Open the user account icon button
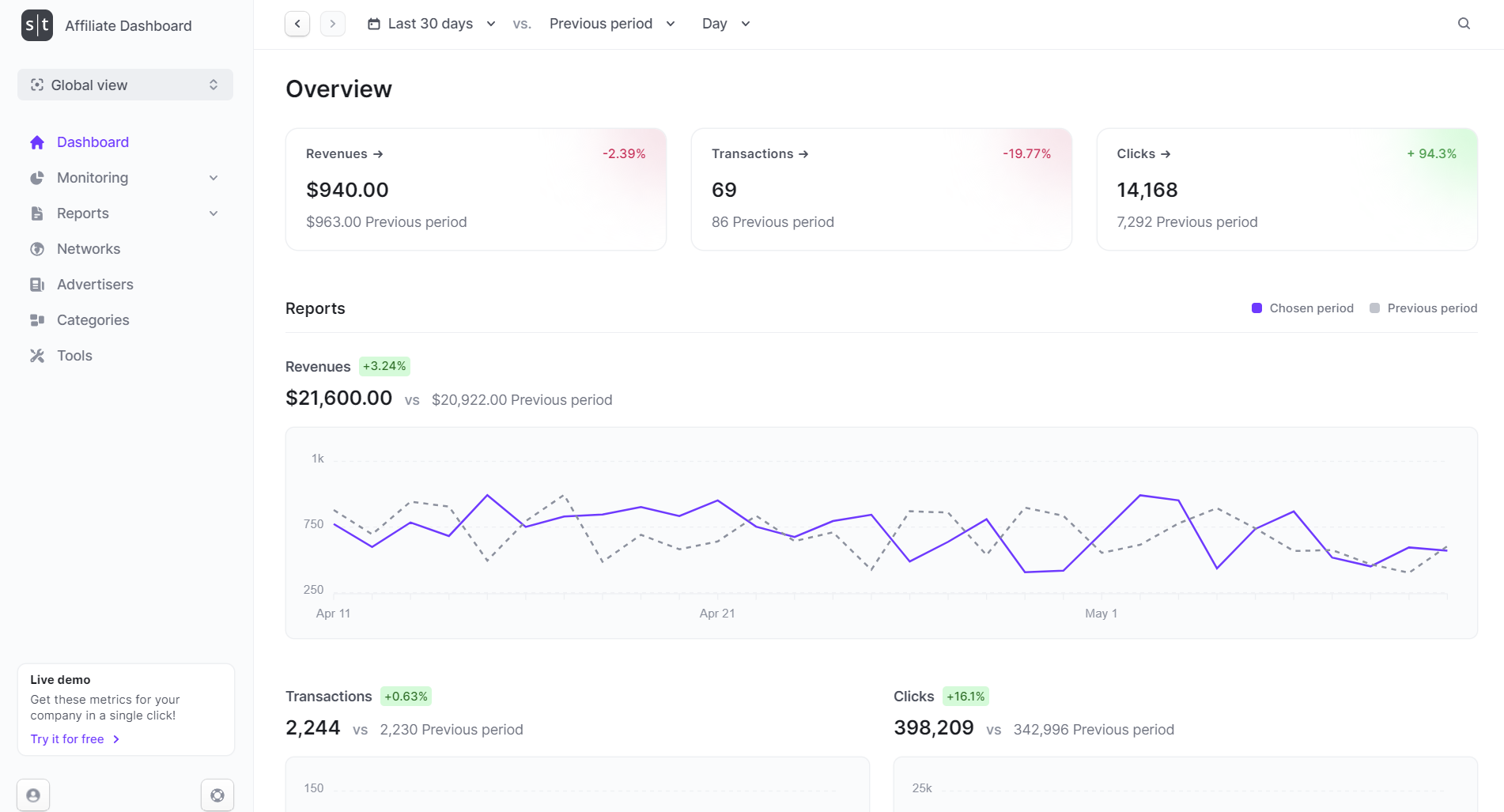1504x812 pixels. click(33, 795)
